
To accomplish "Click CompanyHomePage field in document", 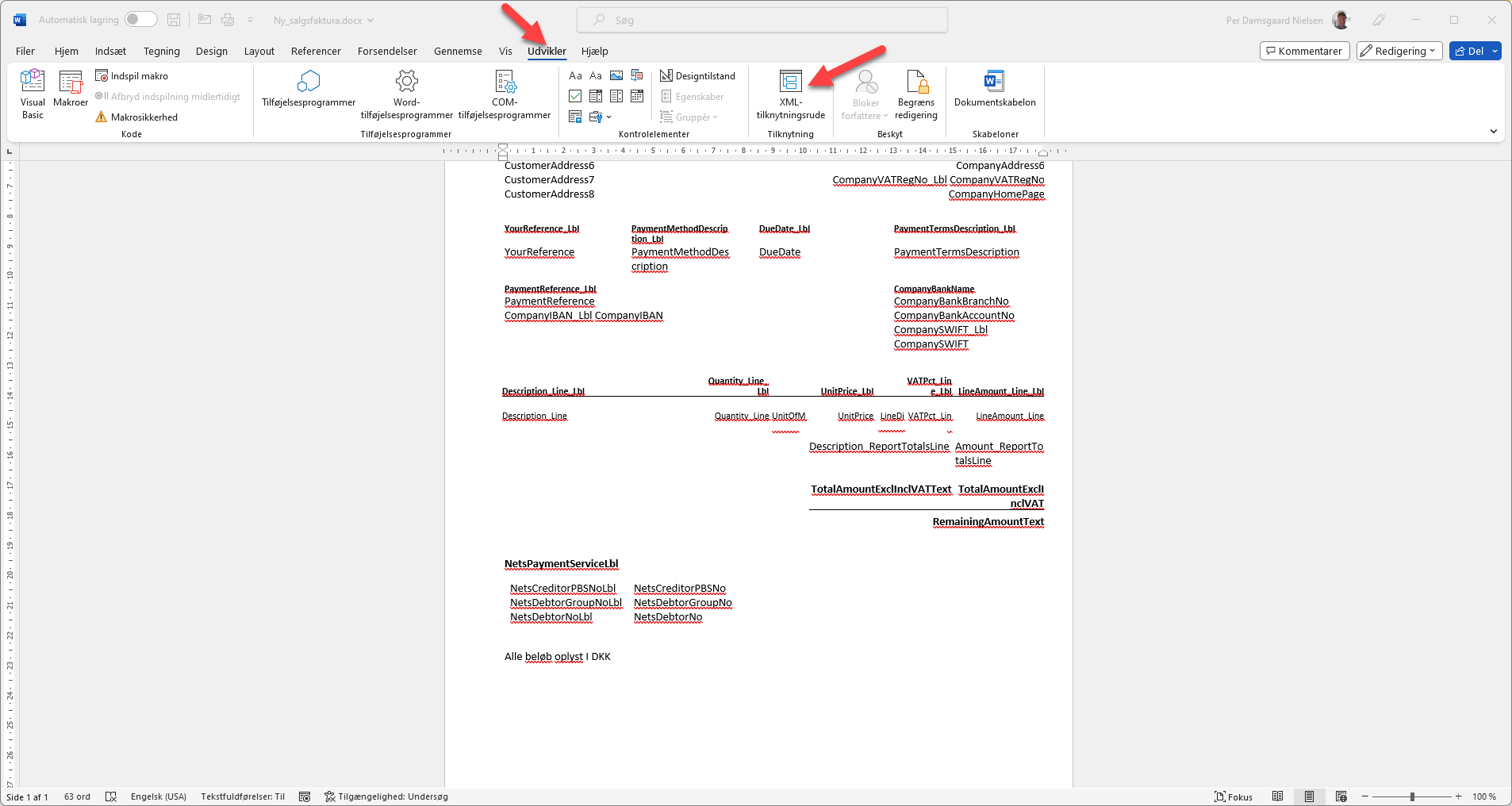I will (x=996, y=194).
